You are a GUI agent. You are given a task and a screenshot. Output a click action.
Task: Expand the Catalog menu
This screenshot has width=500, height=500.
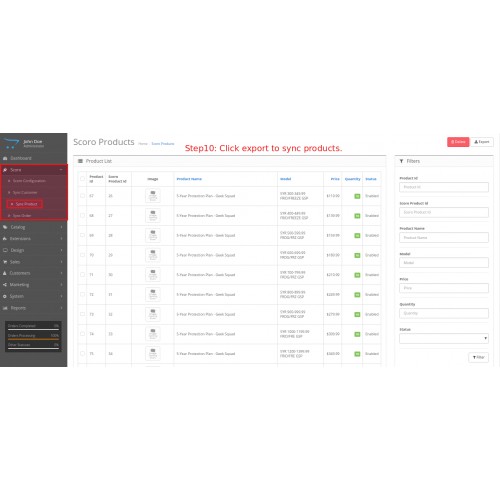pos(33,227)
